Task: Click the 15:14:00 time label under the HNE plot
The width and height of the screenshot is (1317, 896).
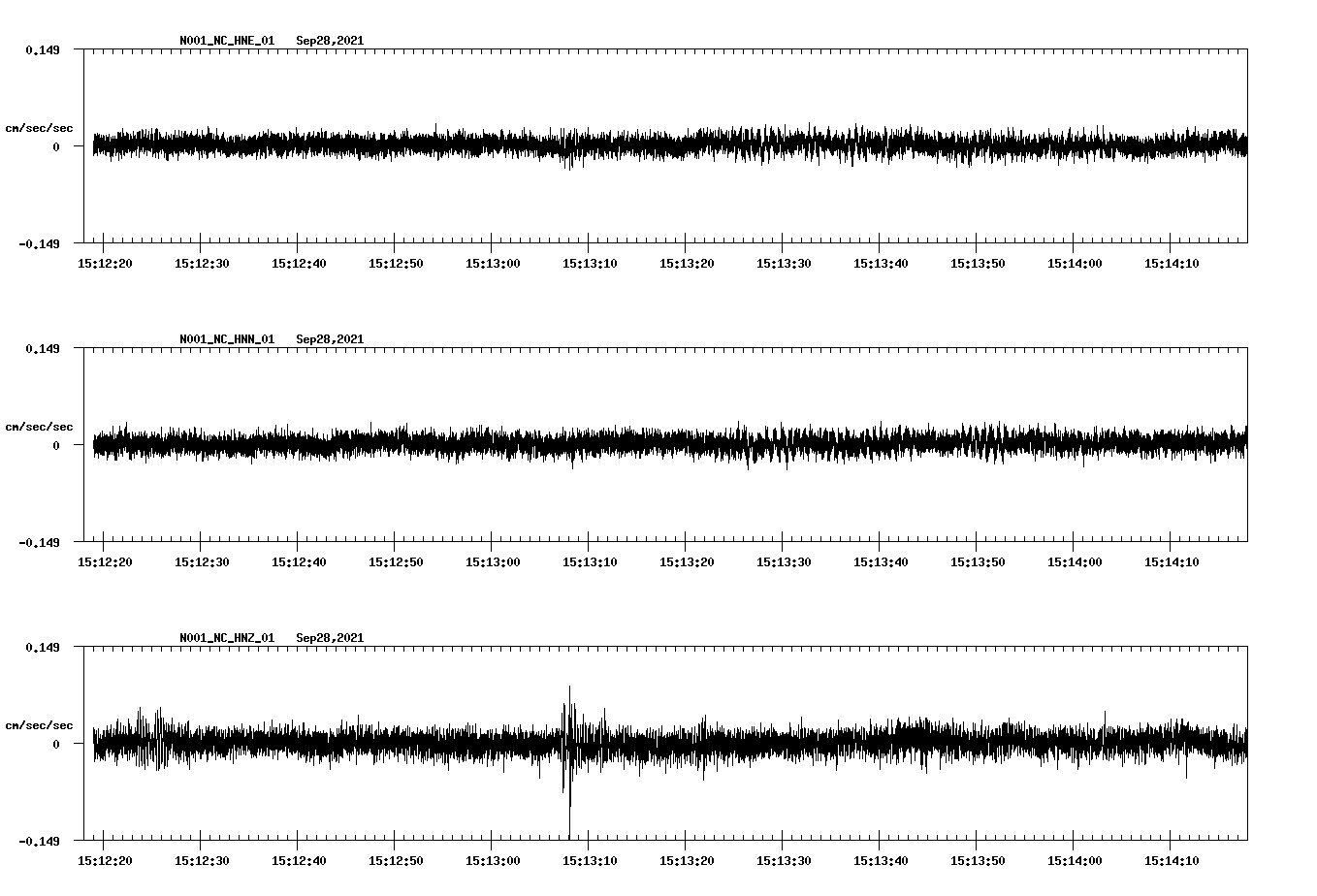Action: pyautogui.click(x=1075, y=263)
